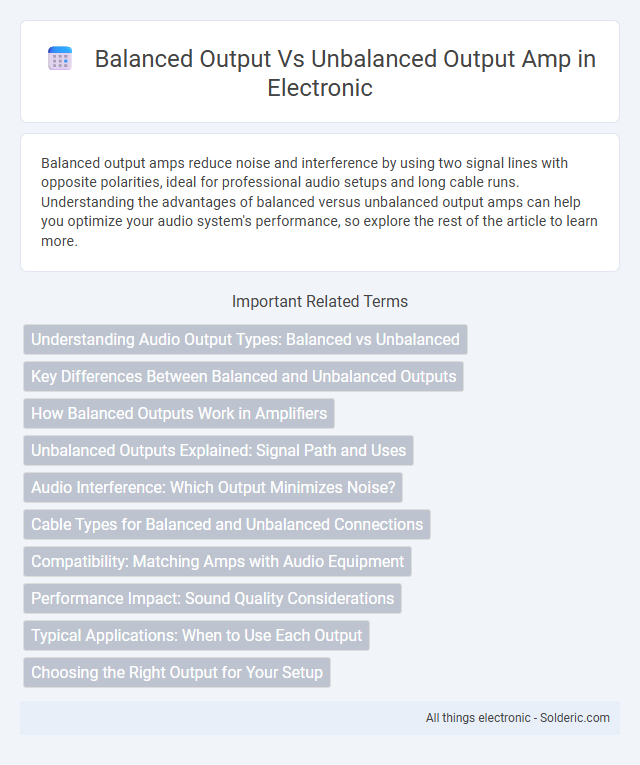Select 'Choosing the Right Output for Your Setup'
Image resolution: width=640 pixels, height=765 pixels.
[177, 673]
